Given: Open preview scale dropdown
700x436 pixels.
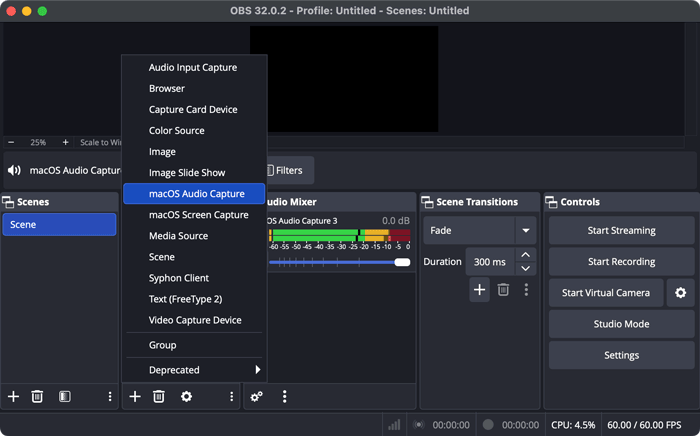Looking at the screenshot, I should point(100,142).
